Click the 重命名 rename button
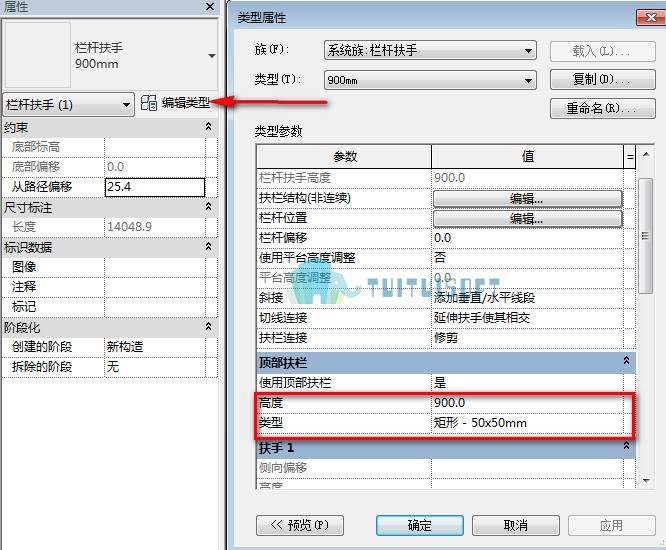 pos(602,108)
